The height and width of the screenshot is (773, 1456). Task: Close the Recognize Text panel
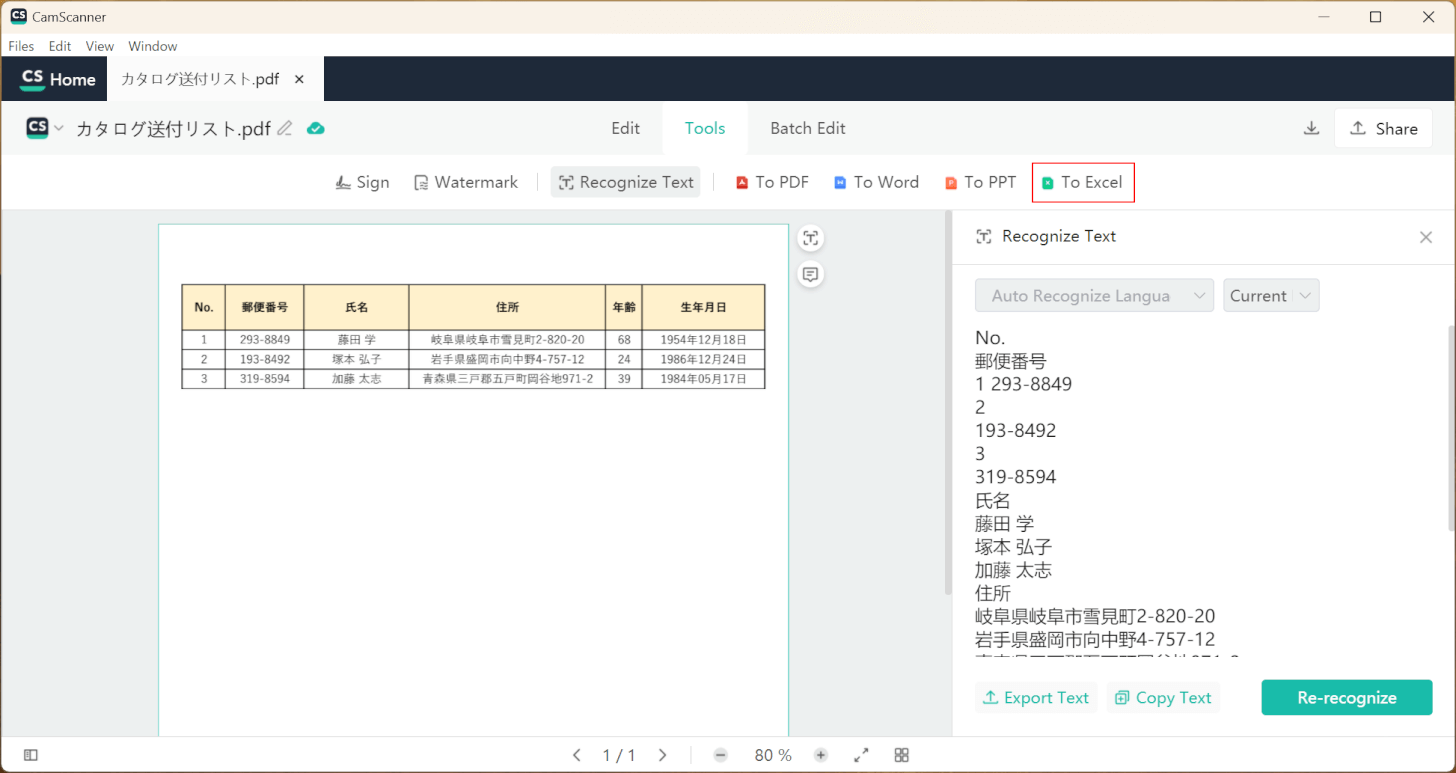[x=1426, y=237]
